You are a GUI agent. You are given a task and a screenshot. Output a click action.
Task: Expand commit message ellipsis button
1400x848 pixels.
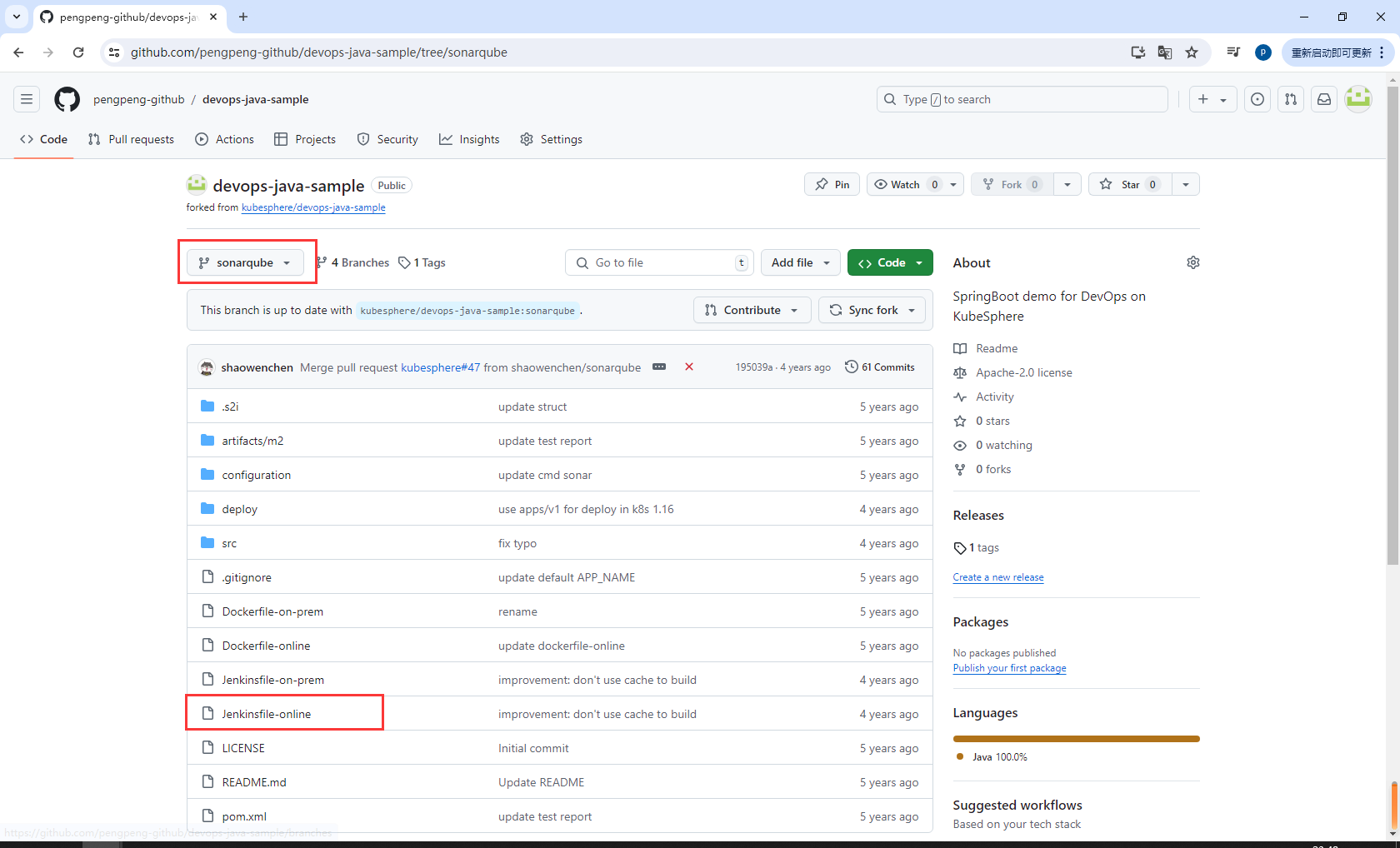point(659,367)
